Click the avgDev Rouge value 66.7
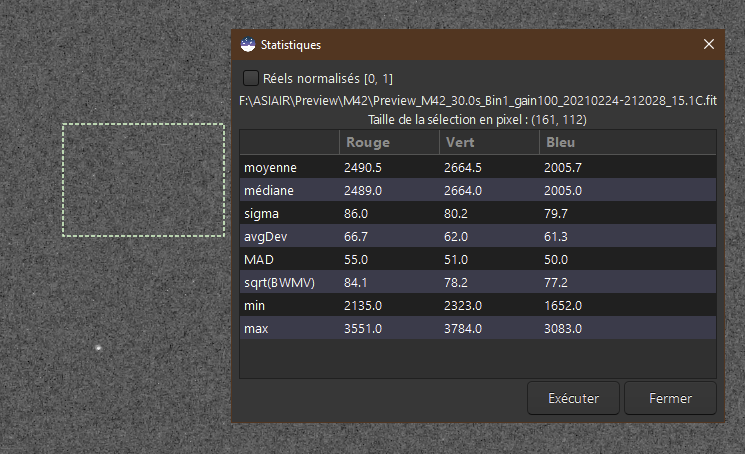The width and height of the screenshot is (745, 454). (x=356, y=236)
